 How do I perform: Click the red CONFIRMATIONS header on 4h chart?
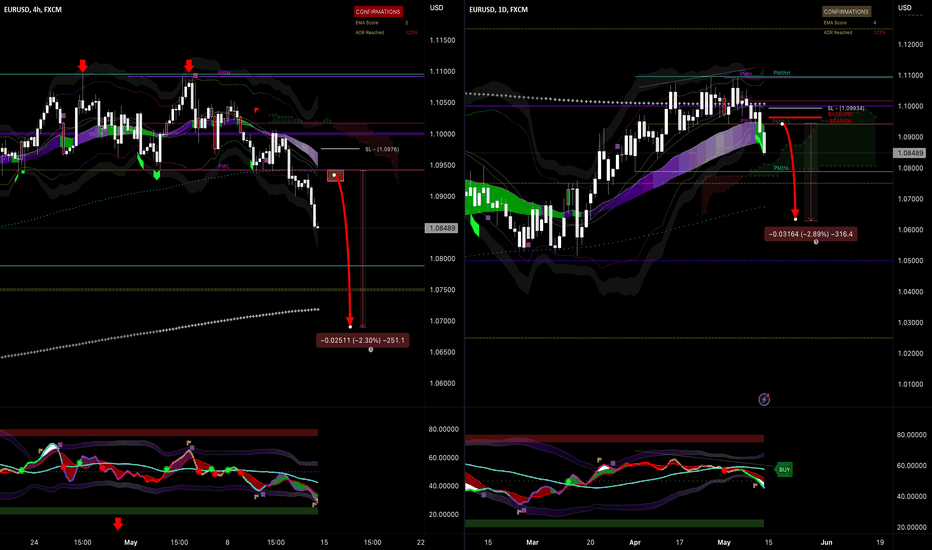pyautogui.click(x=378, y=11)
